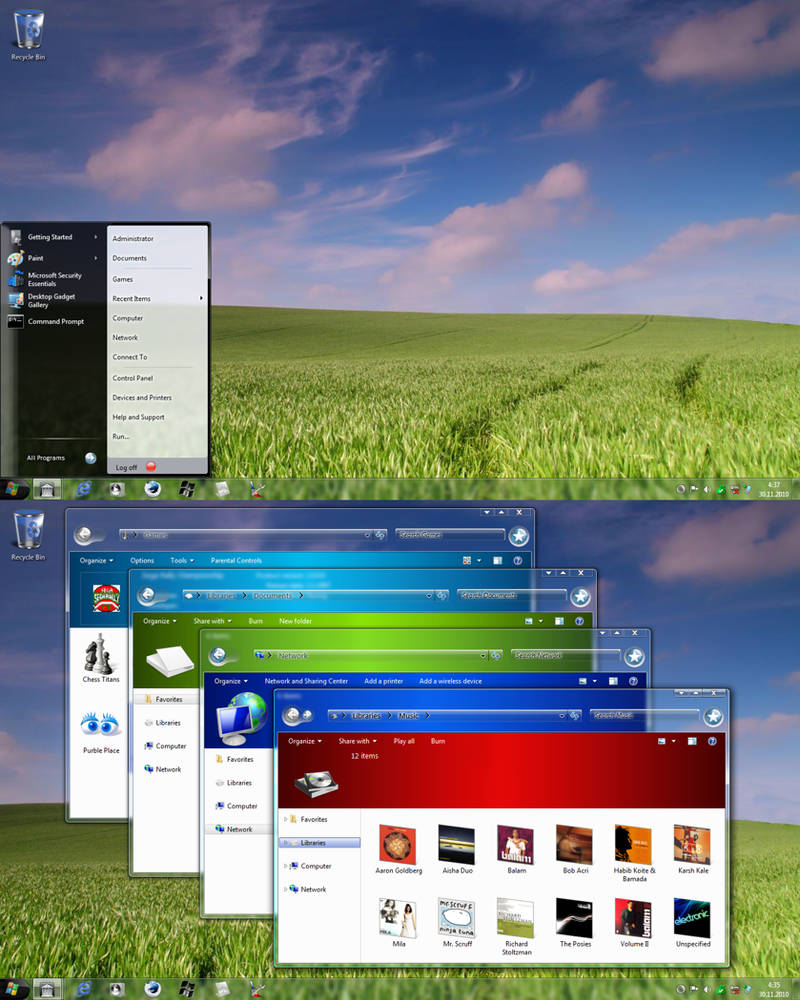Screen dimensions: 800x1000
Task: Open the Mr. Scruff album thumbnail
Action: (x=456, y=918)
